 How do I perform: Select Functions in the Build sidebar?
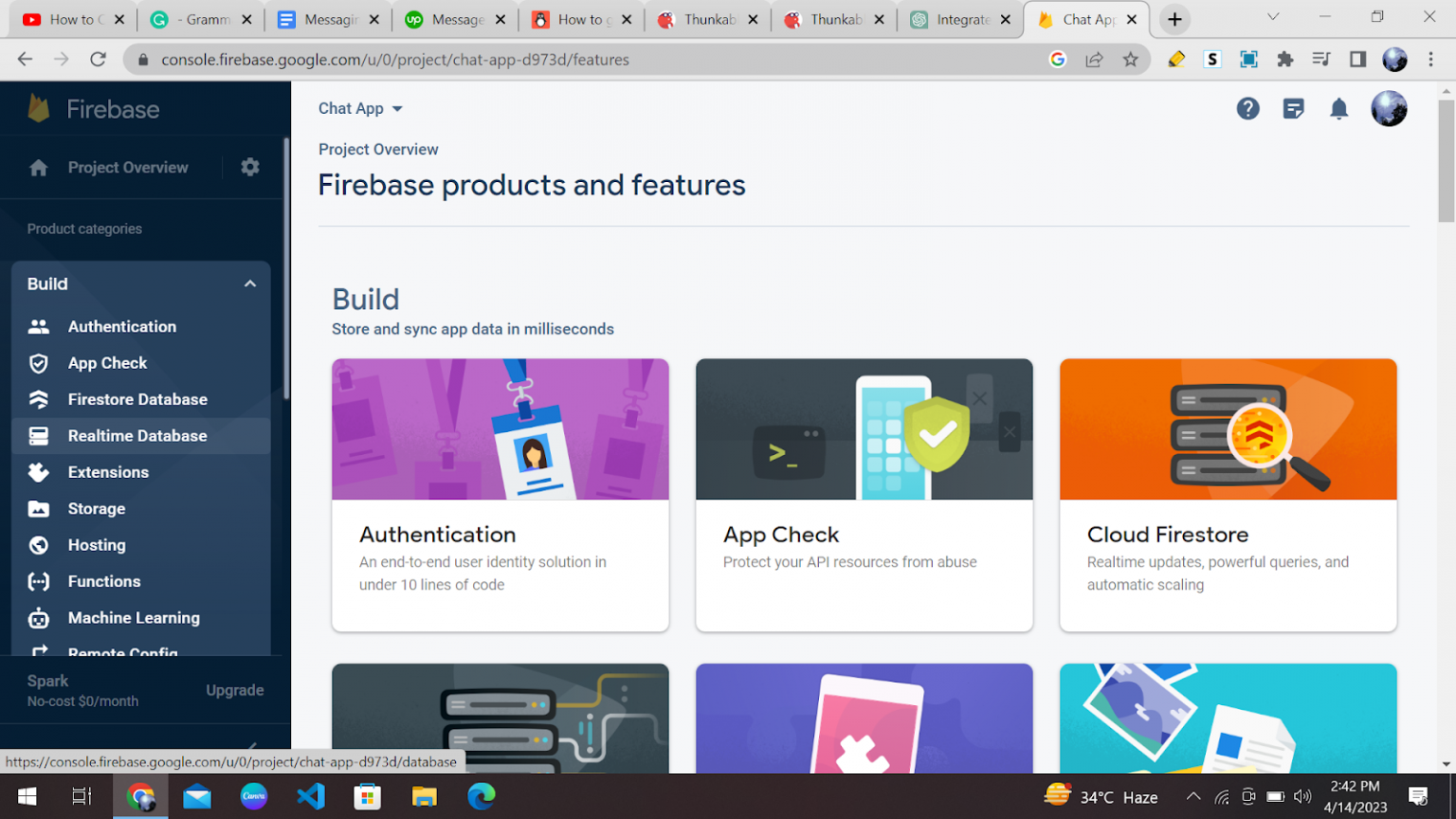point(103,581)
